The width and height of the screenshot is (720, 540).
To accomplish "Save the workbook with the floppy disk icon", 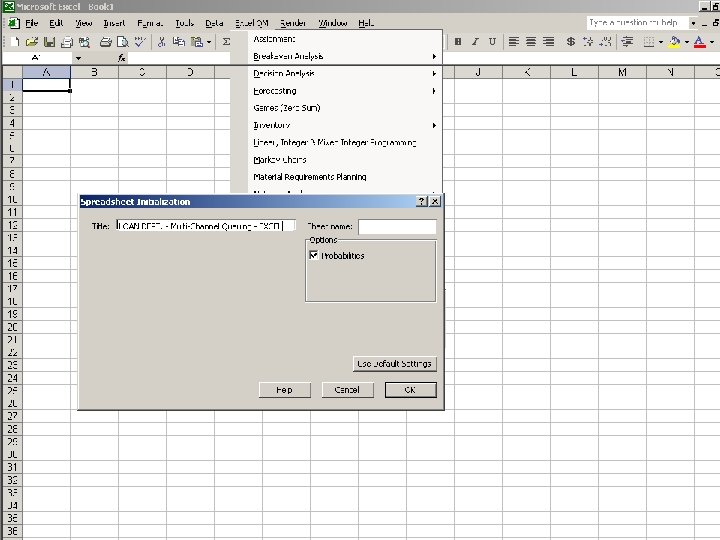I will click(49, 42).
